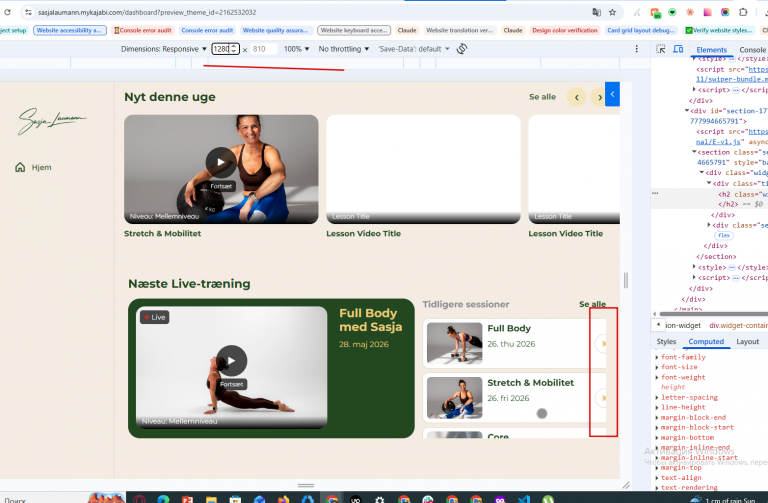
Task: Open the Dimensions: Responsive dropdown
Action: [x=164, y=49]
